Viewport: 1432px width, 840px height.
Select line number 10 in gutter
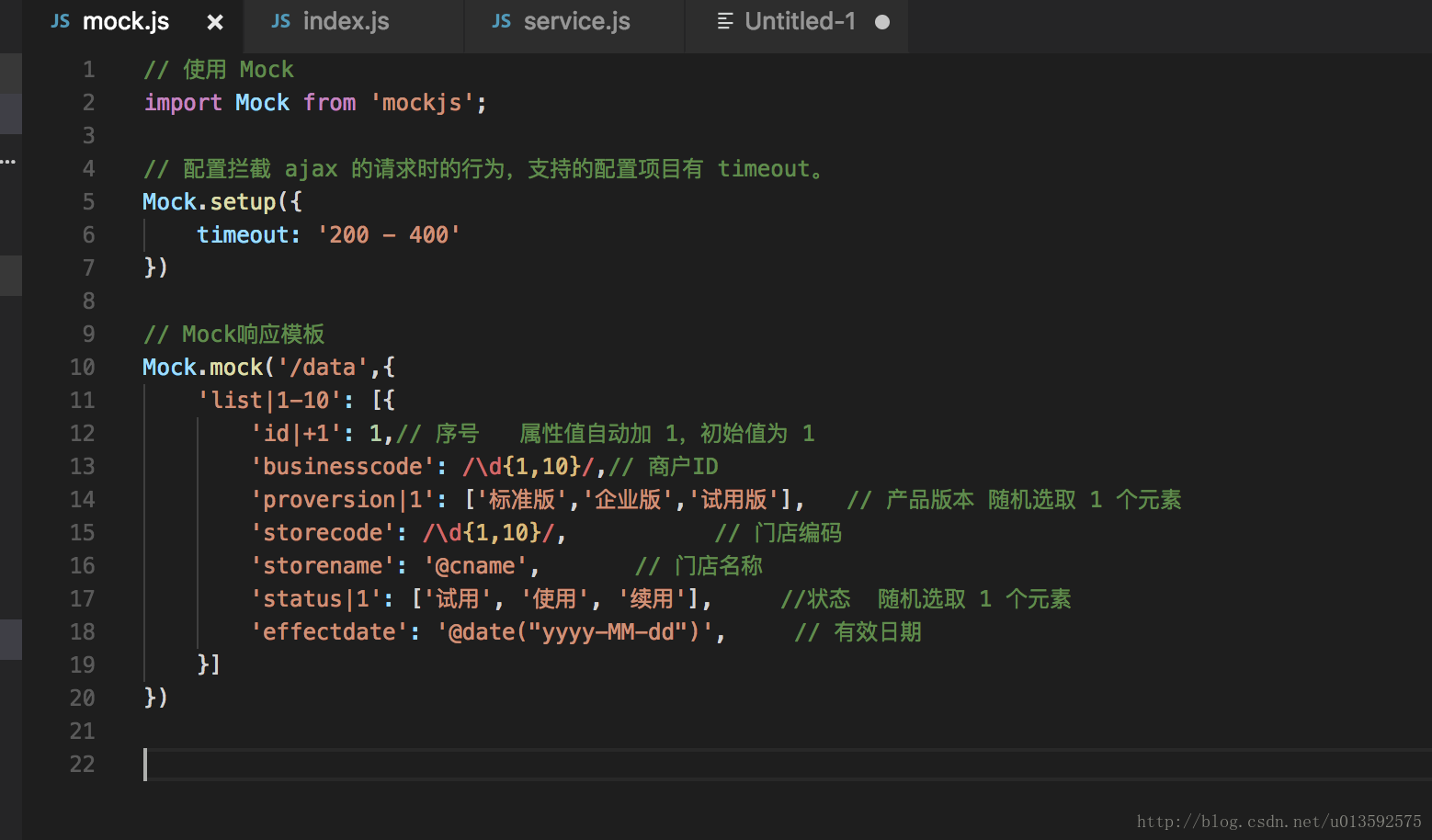(83, 368)
